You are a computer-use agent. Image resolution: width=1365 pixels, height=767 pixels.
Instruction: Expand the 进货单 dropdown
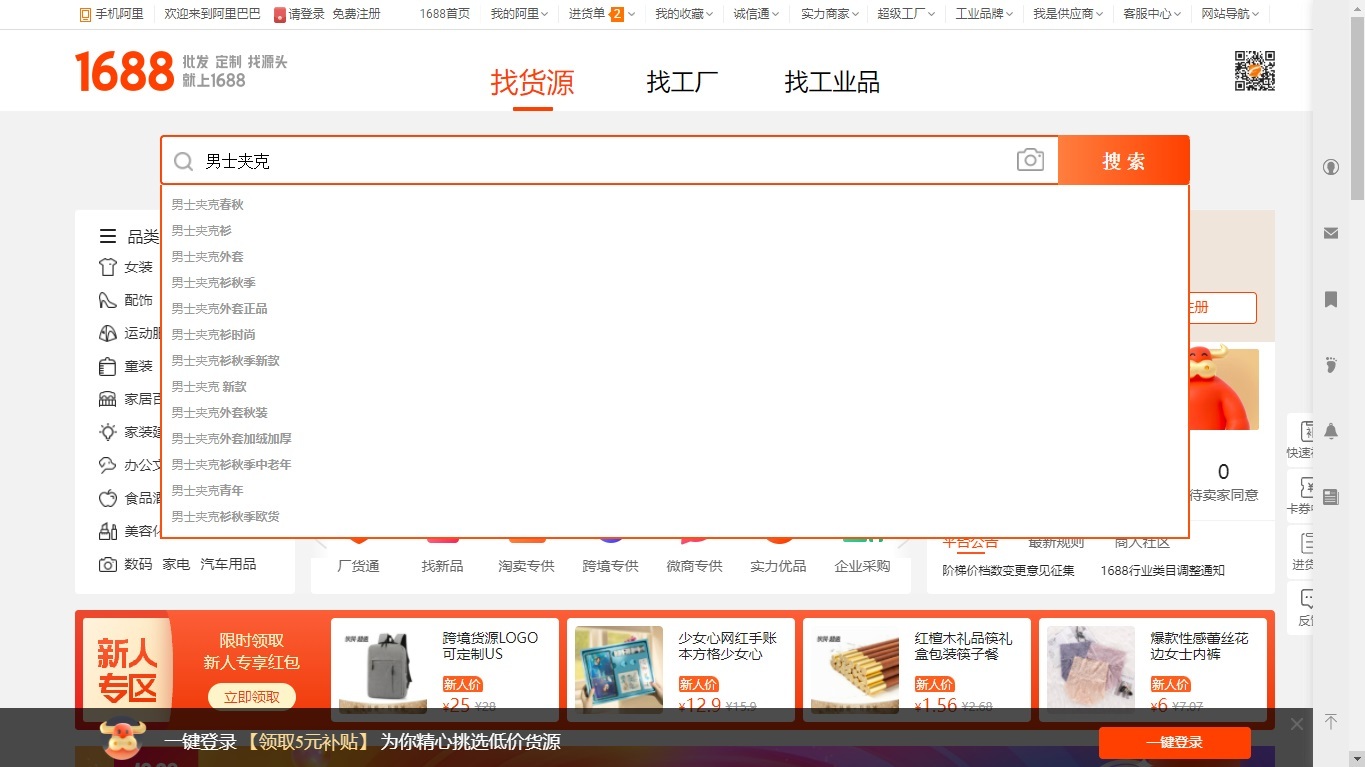coord(602,14)
